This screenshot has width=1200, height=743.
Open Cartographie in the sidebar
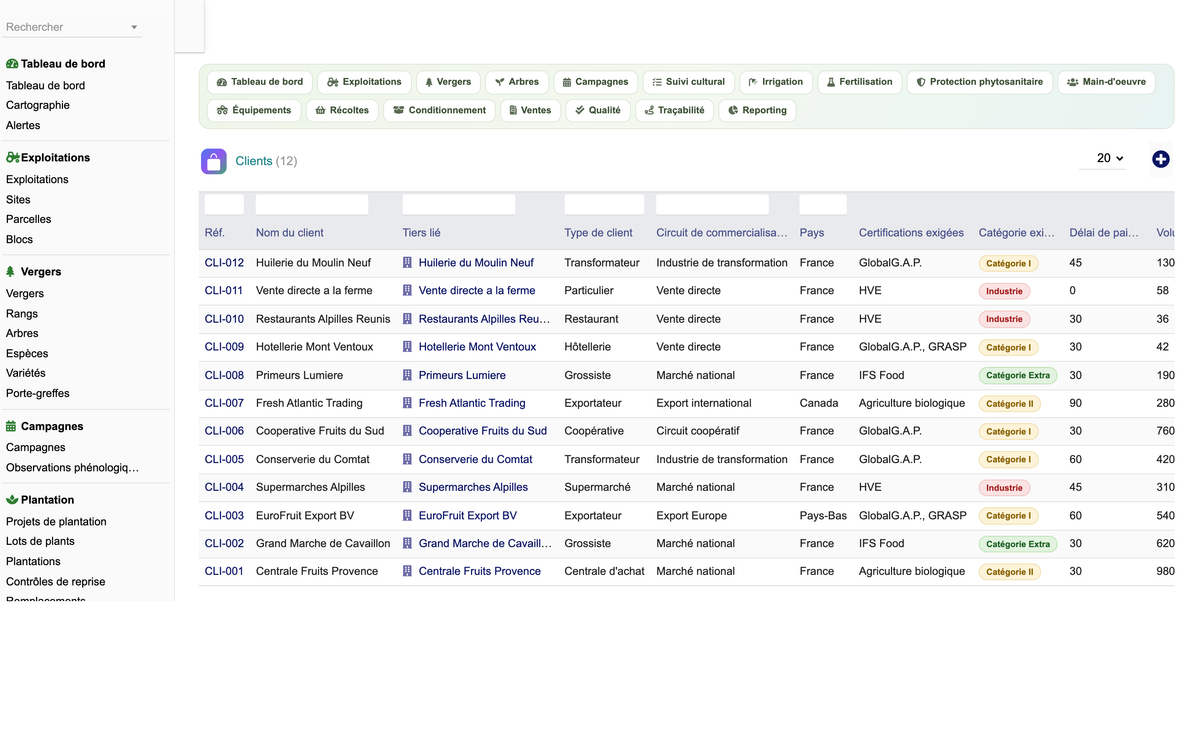(x=38, y=105)
